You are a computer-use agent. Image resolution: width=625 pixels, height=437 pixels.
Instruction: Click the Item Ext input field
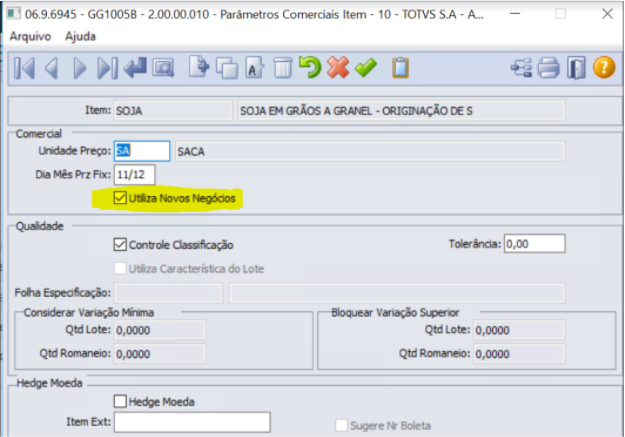pos(192,422)
